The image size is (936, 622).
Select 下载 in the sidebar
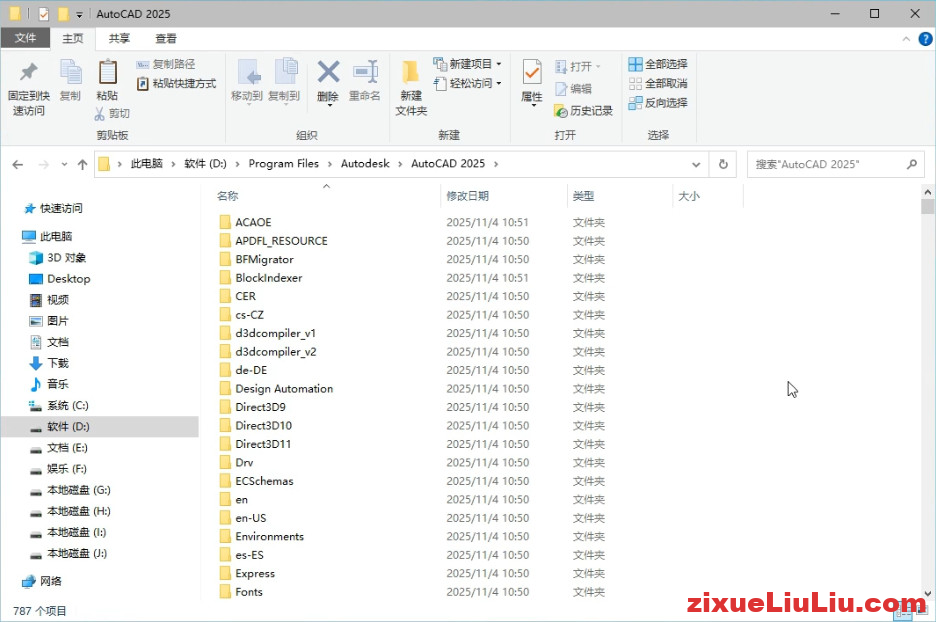pyautogui.click(x=56, y=363)
